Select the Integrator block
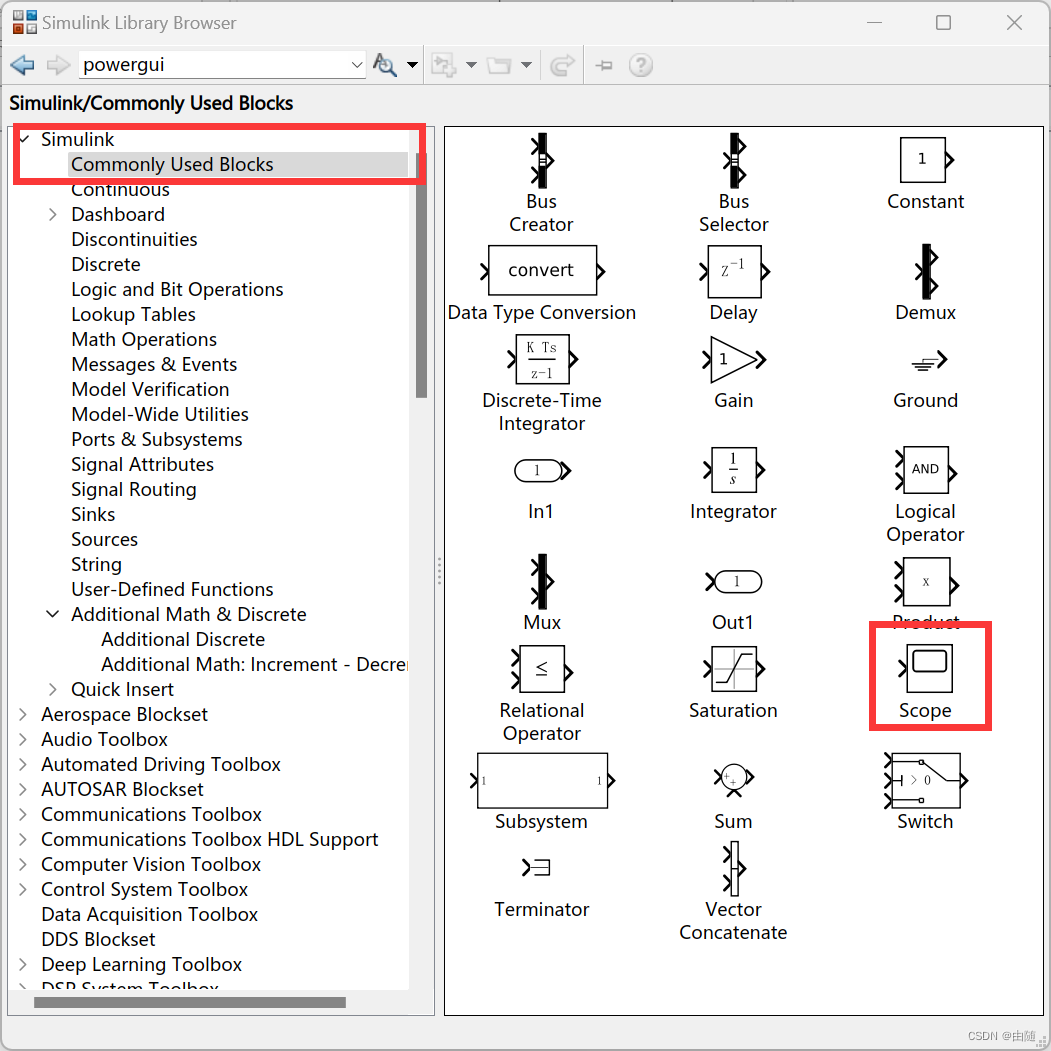1051x1051 pixels. (734, 471)
